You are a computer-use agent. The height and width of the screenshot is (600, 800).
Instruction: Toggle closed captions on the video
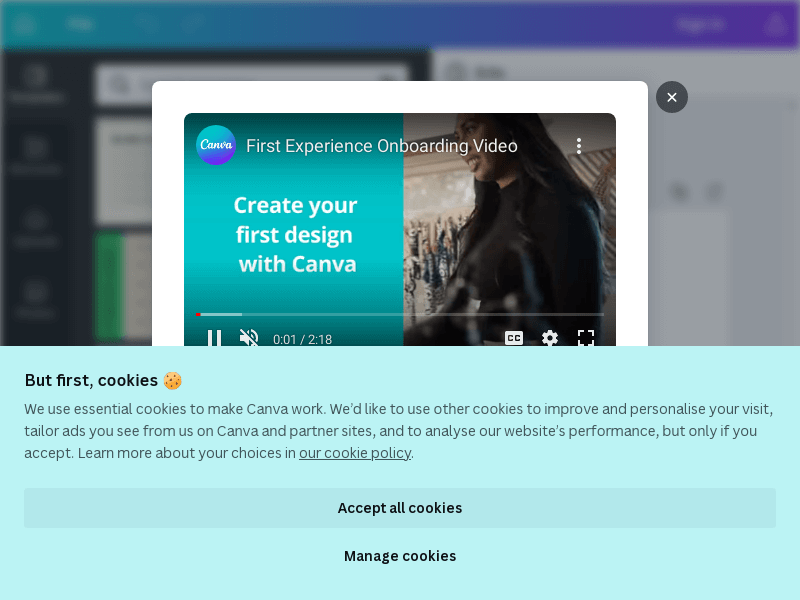point(514,338)
